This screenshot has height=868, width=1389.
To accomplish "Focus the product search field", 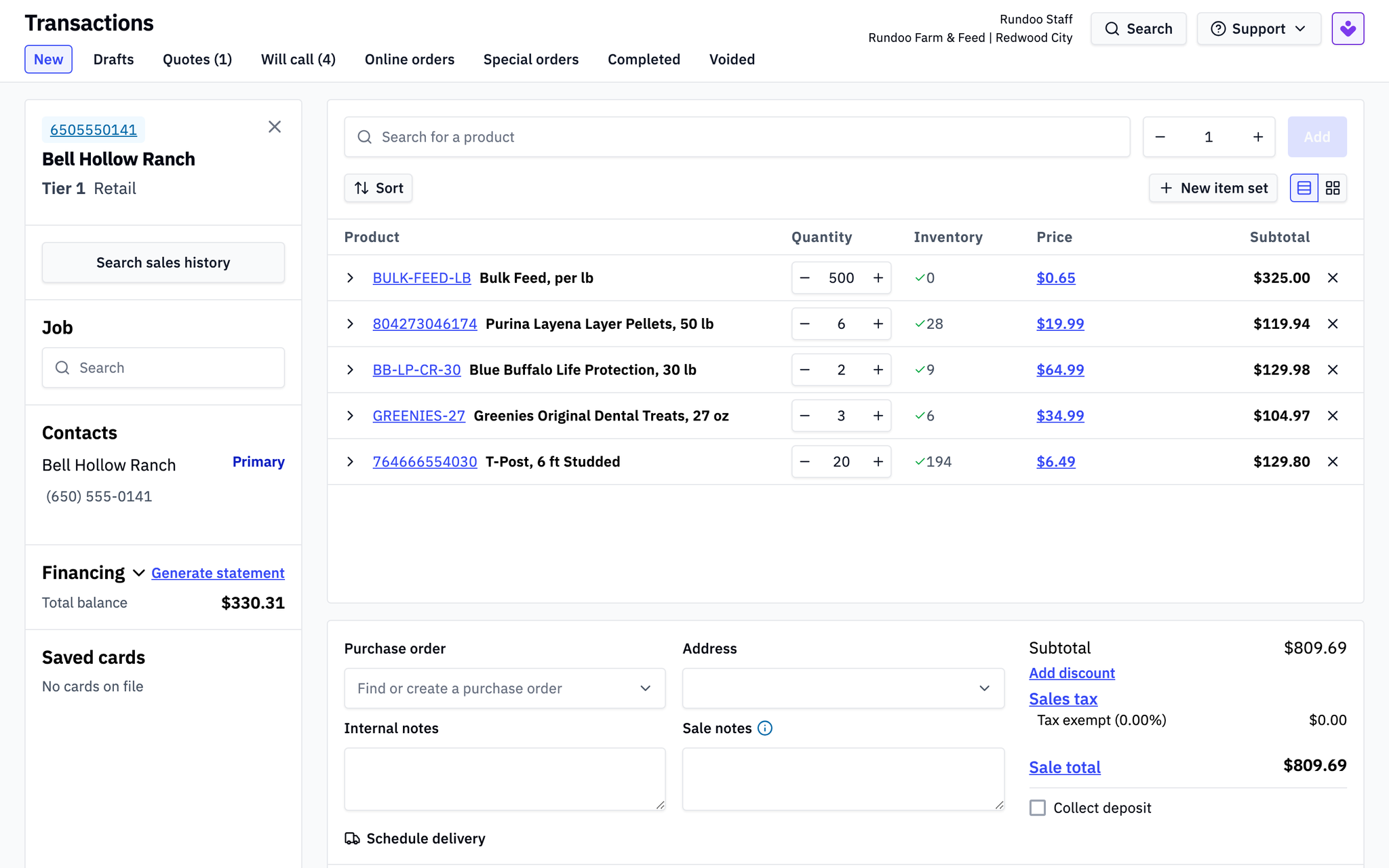I will pyautogui.click(x=737, y=137).
